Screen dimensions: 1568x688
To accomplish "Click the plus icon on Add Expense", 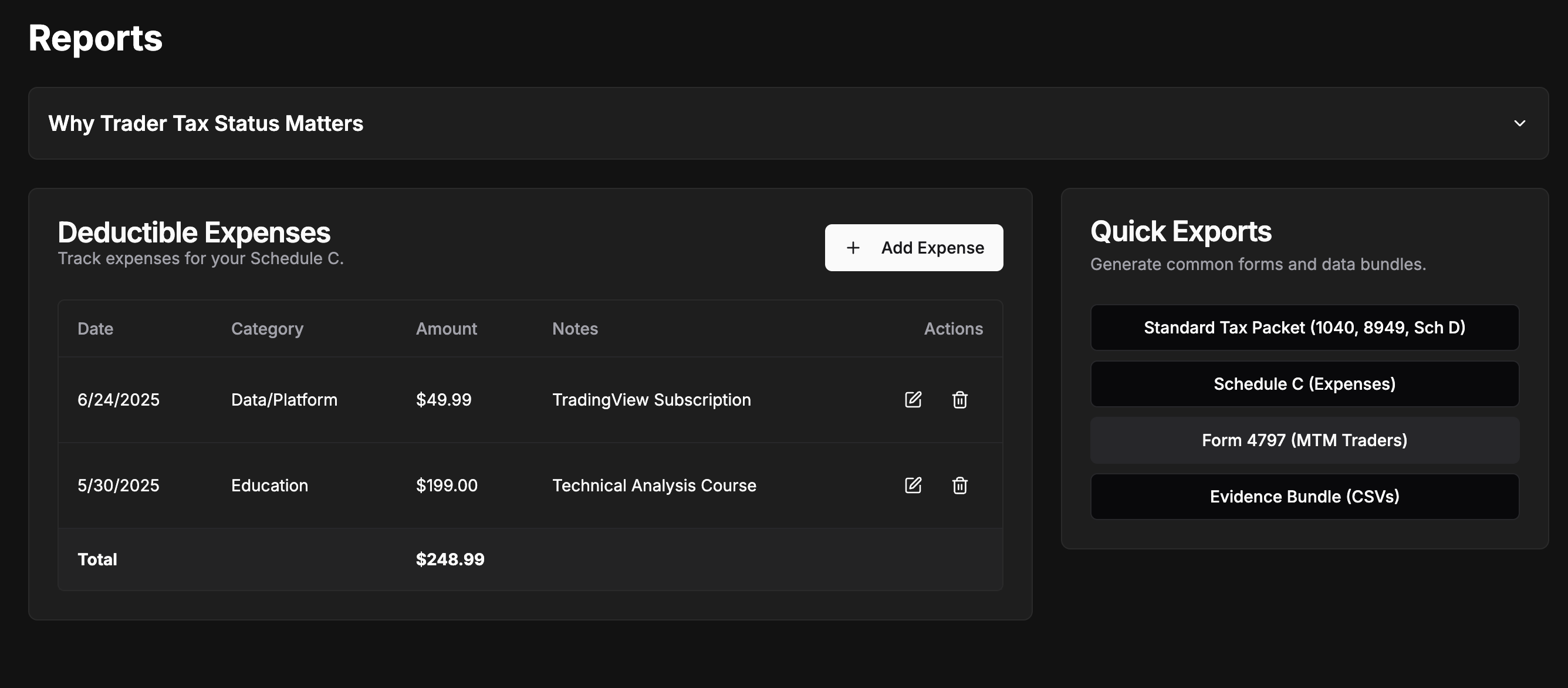I will 853,248.
